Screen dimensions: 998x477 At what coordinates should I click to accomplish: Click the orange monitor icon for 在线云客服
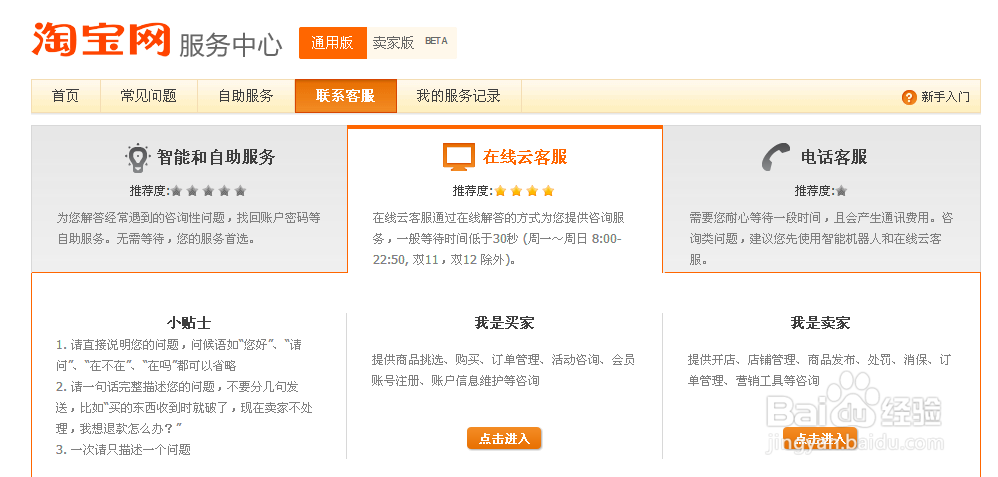click(459, 157)
